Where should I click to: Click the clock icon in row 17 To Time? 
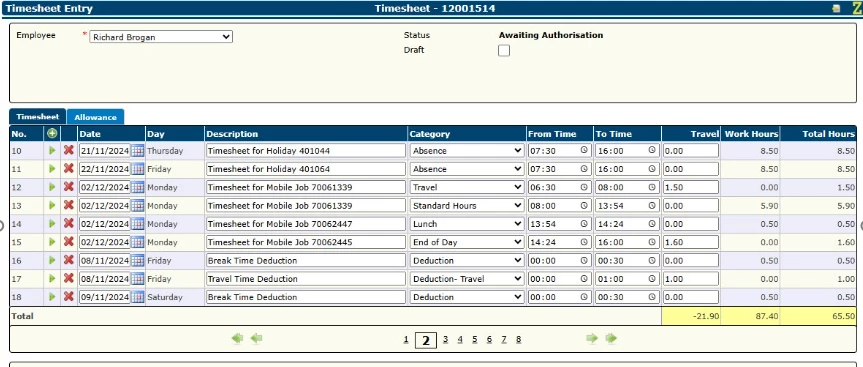pos(652,279)
